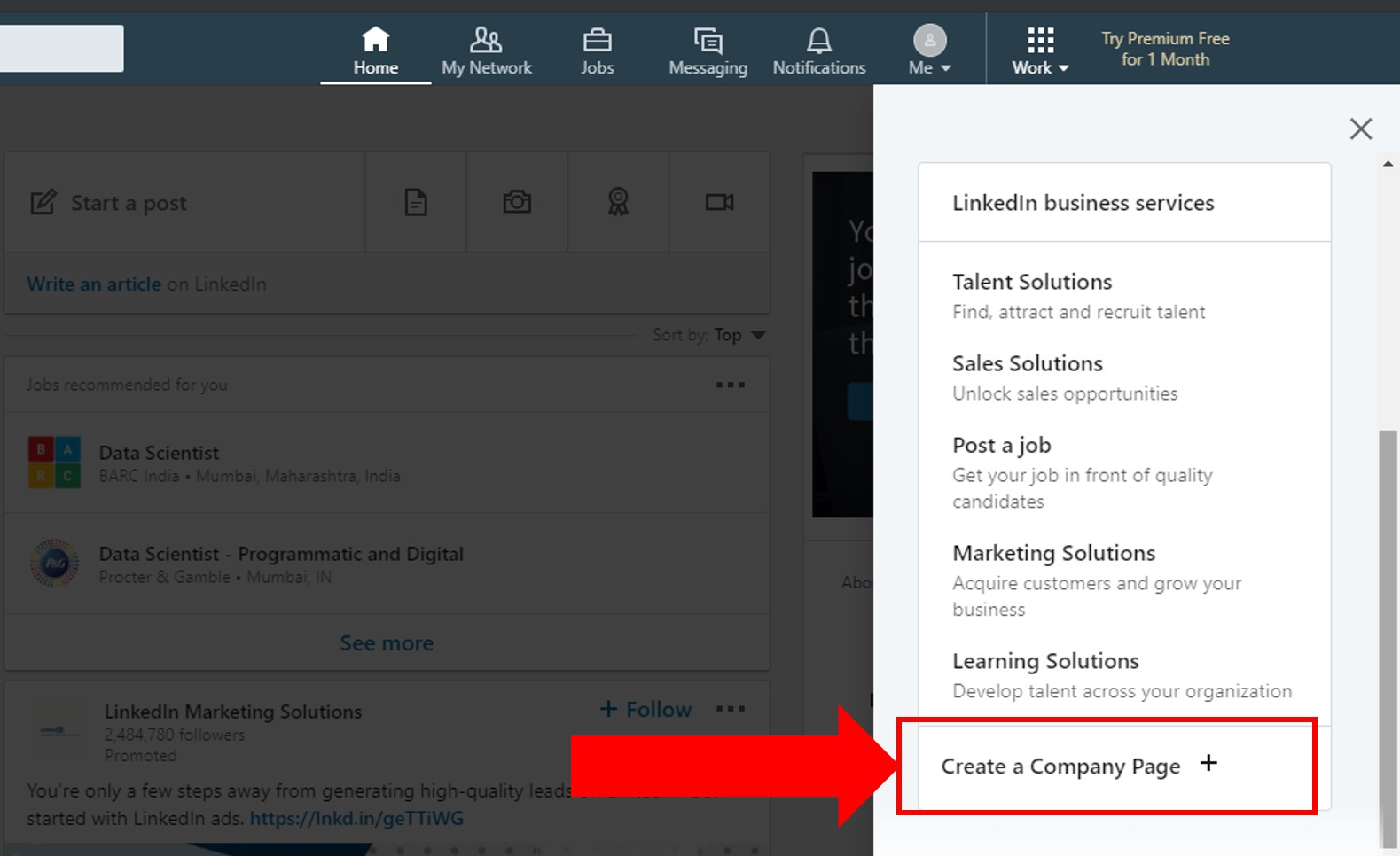Click the video camera icon
The height and width of the screenshot is (856, 1400).
(x=719, y=202)
